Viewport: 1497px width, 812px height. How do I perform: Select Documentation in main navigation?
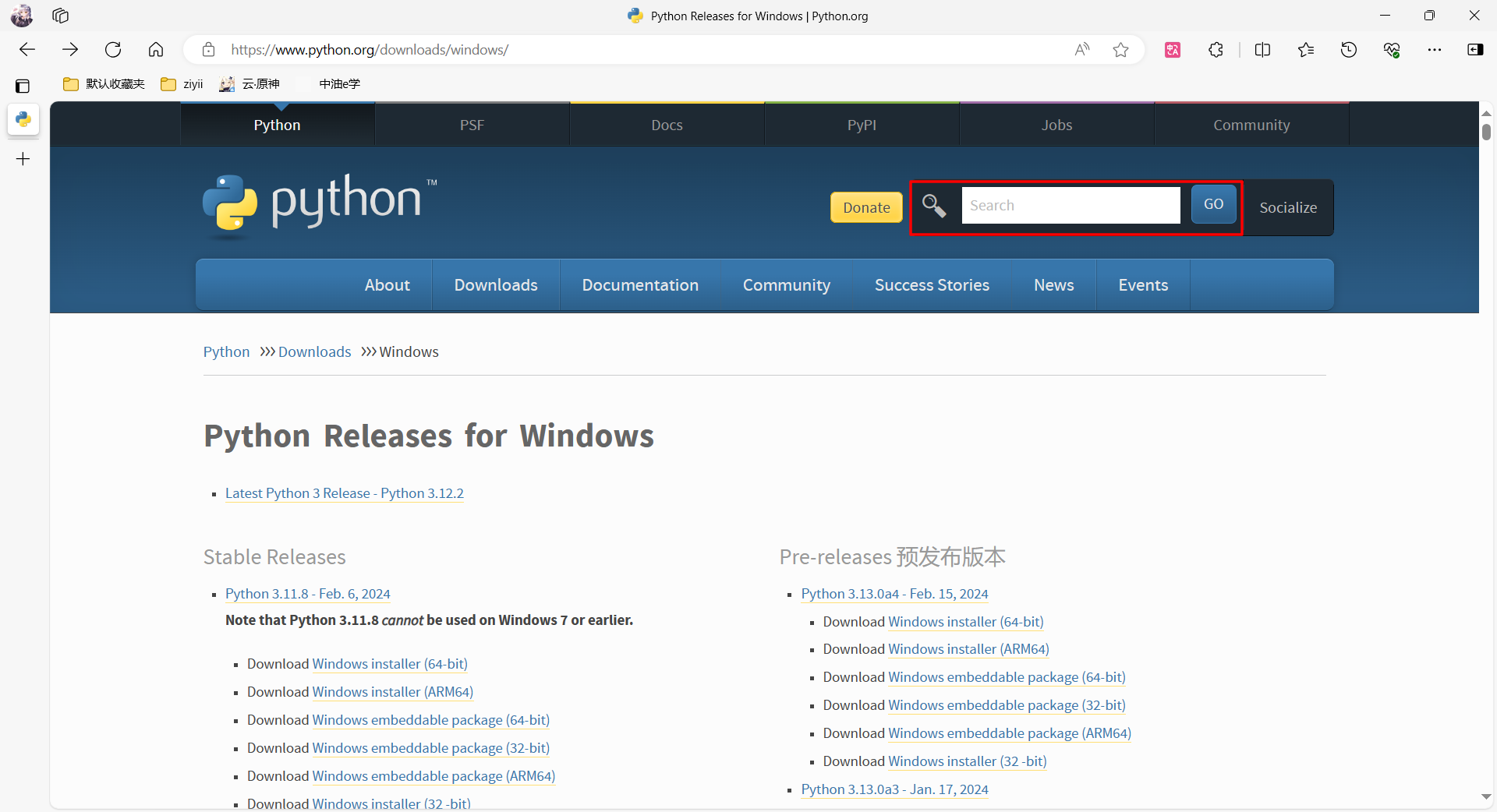point(640,285)
